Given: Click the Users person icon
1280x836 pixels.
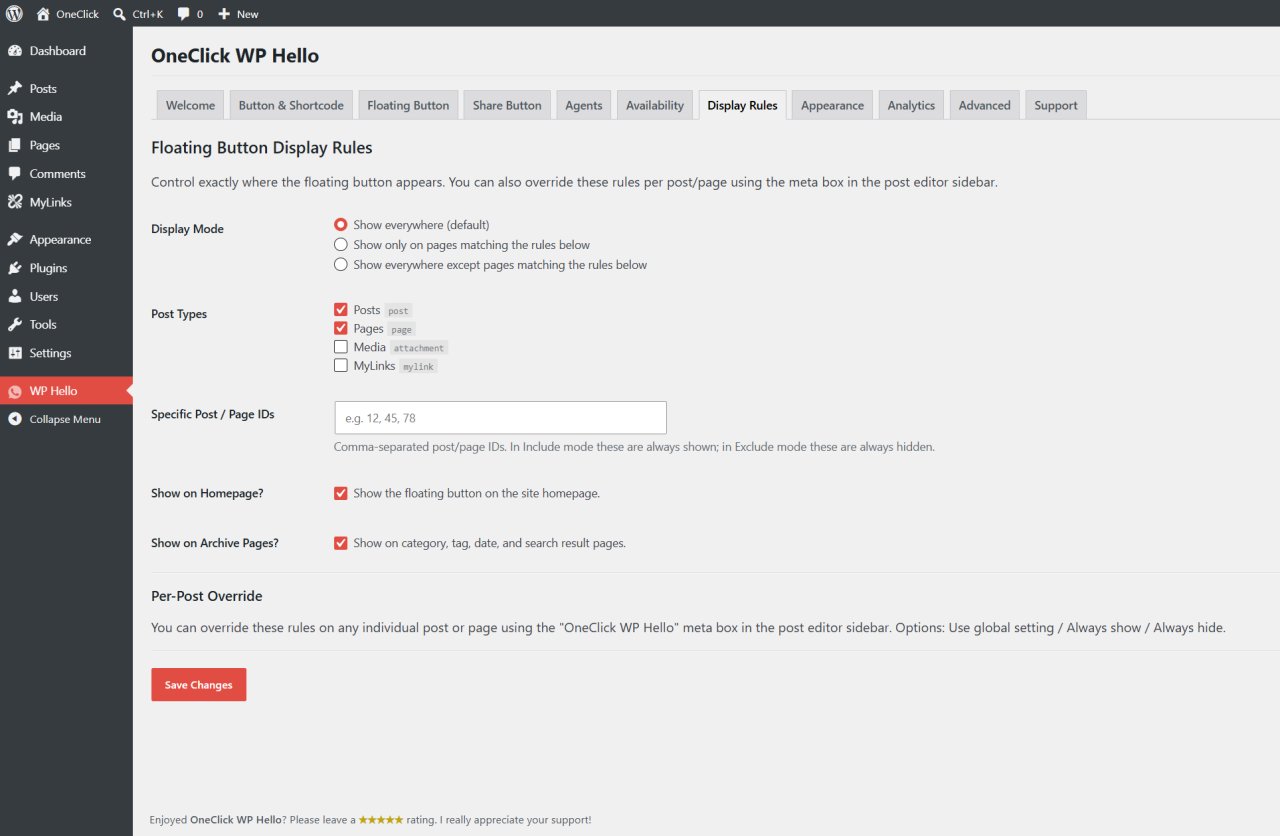Looking at the screenshot, I should [x=15, y=297].
